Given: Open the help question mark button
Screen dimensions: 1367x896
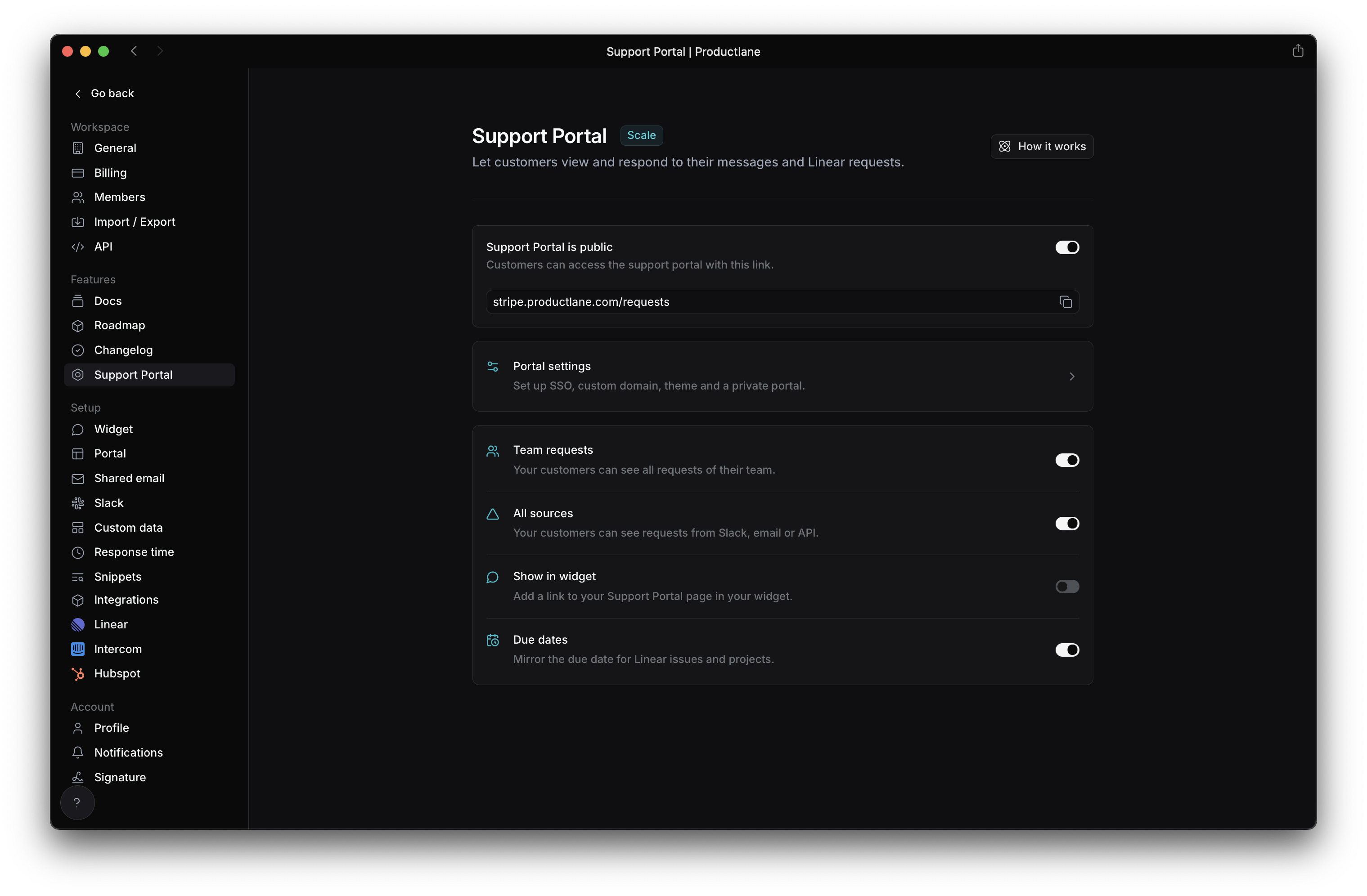Looking at the screenshot, I should pyautogui.click(x=77, y=802).
